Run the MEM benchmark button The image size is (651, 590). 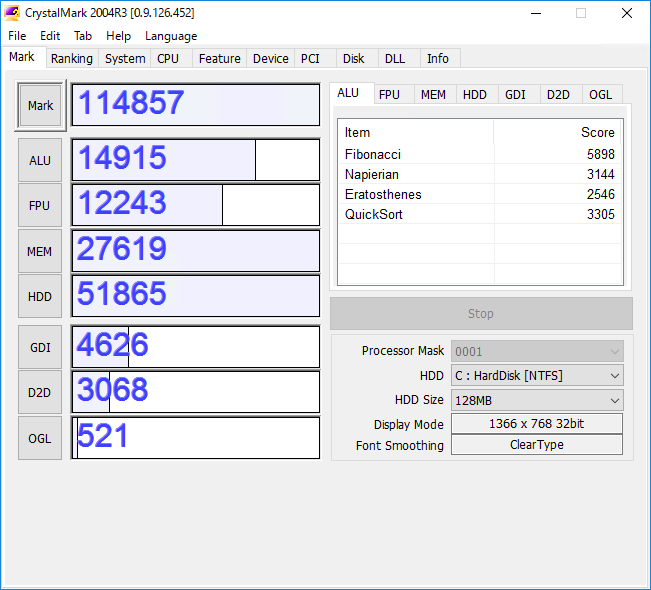pyautogui.click(x=40, y=251)
